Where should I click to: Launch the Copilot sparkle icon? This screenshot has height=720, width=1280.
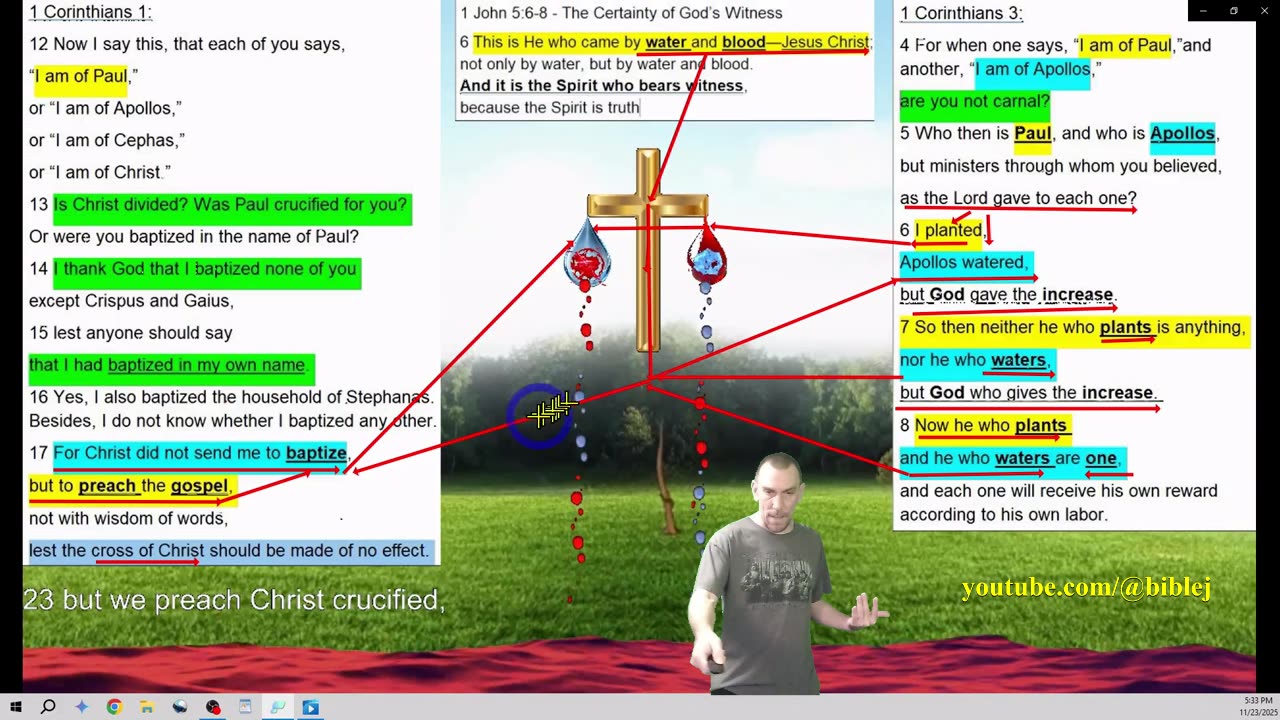point(81,707)
